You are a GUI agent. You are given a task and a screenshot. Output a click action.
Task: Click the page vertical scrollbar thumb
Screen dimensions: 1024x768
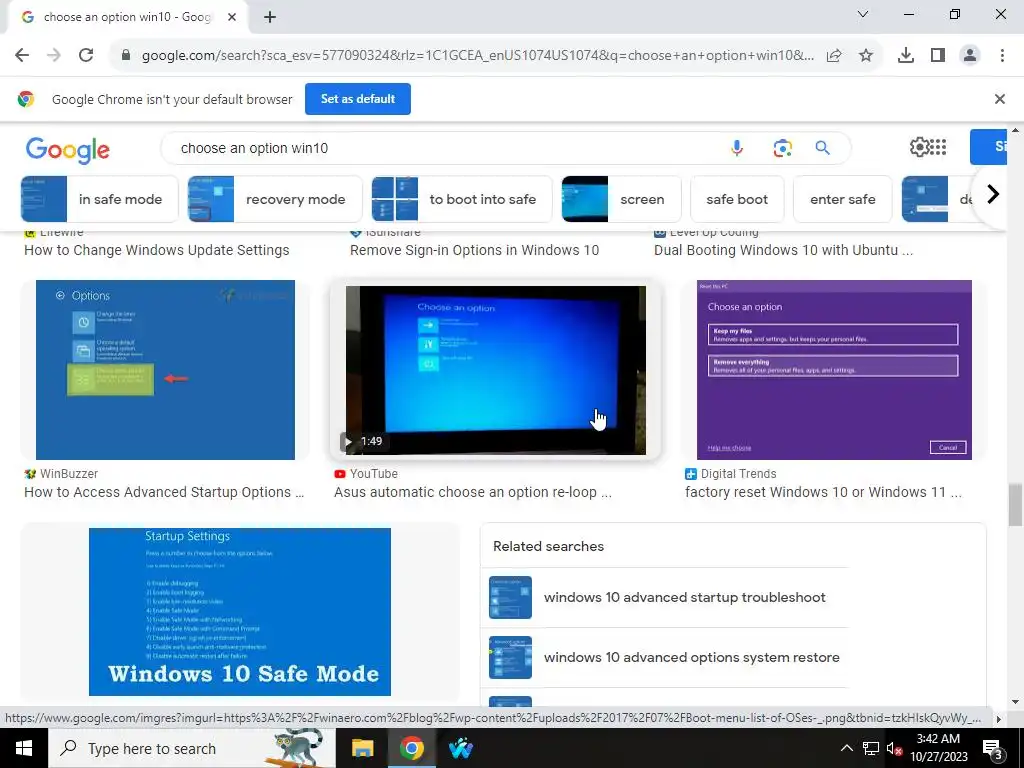tap(1015, 504)
